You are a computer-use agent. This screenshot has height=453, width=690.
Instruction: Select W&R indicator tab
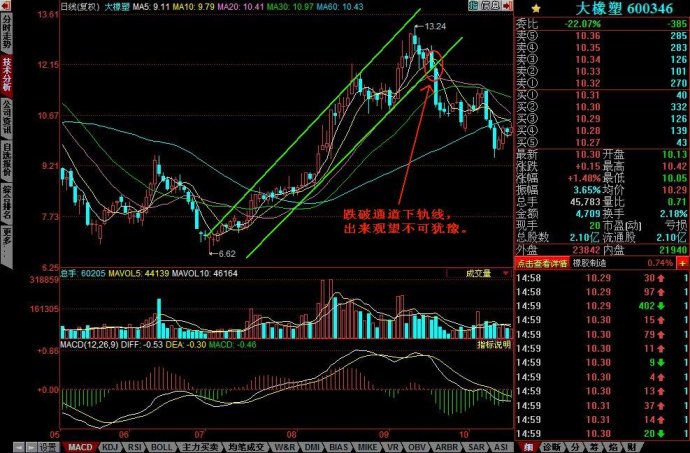tap(285, 447)
